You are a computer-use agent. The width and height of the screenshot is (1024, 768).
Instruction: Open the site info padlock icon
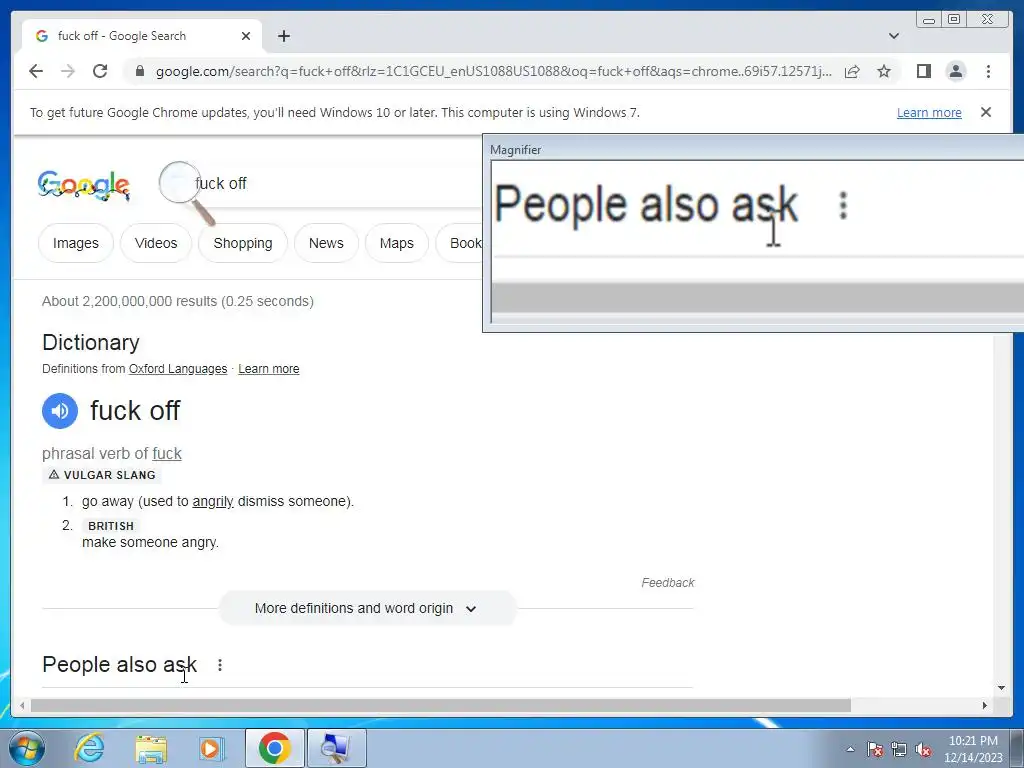pos(139,71)
